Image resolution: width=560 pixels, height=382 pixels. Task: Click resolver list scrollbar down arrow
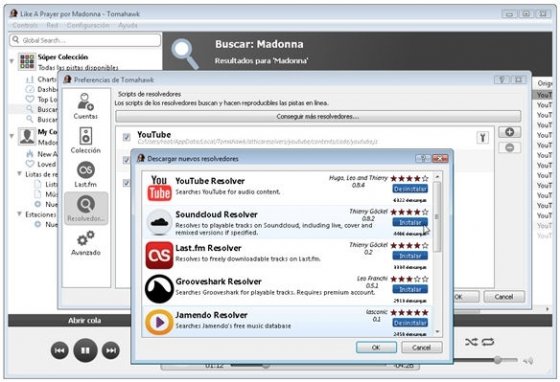coord(437,332)
